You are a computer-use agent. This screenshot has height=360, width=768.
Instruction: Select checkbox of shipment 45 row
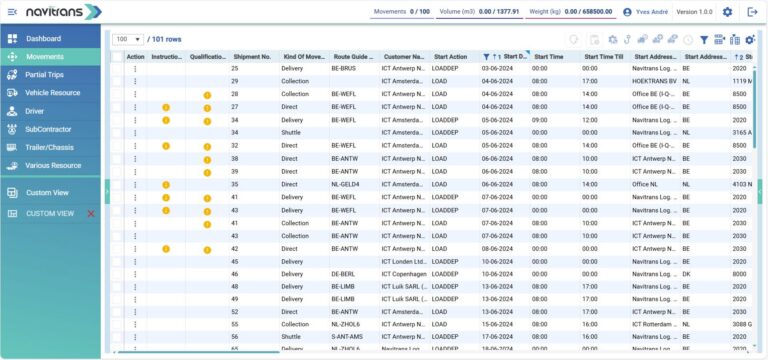(117, 262)
